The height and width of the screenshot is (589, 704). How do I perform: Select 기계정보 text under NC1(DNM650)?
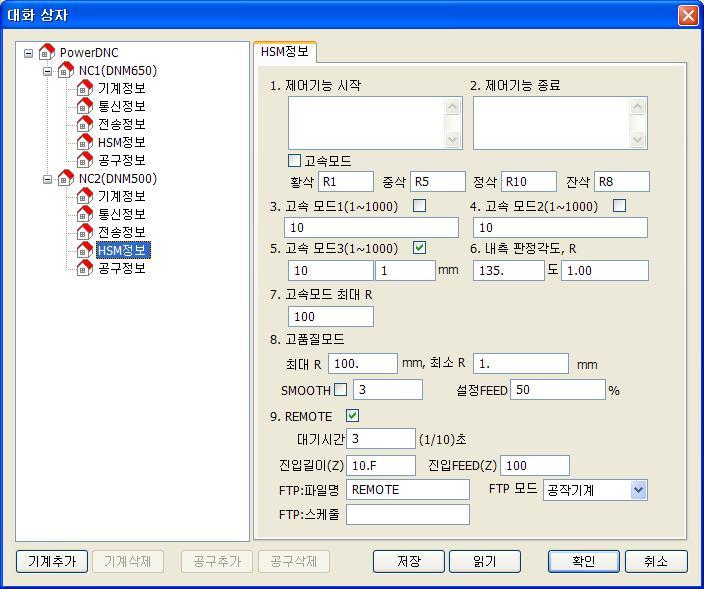(x=122, y=88)
